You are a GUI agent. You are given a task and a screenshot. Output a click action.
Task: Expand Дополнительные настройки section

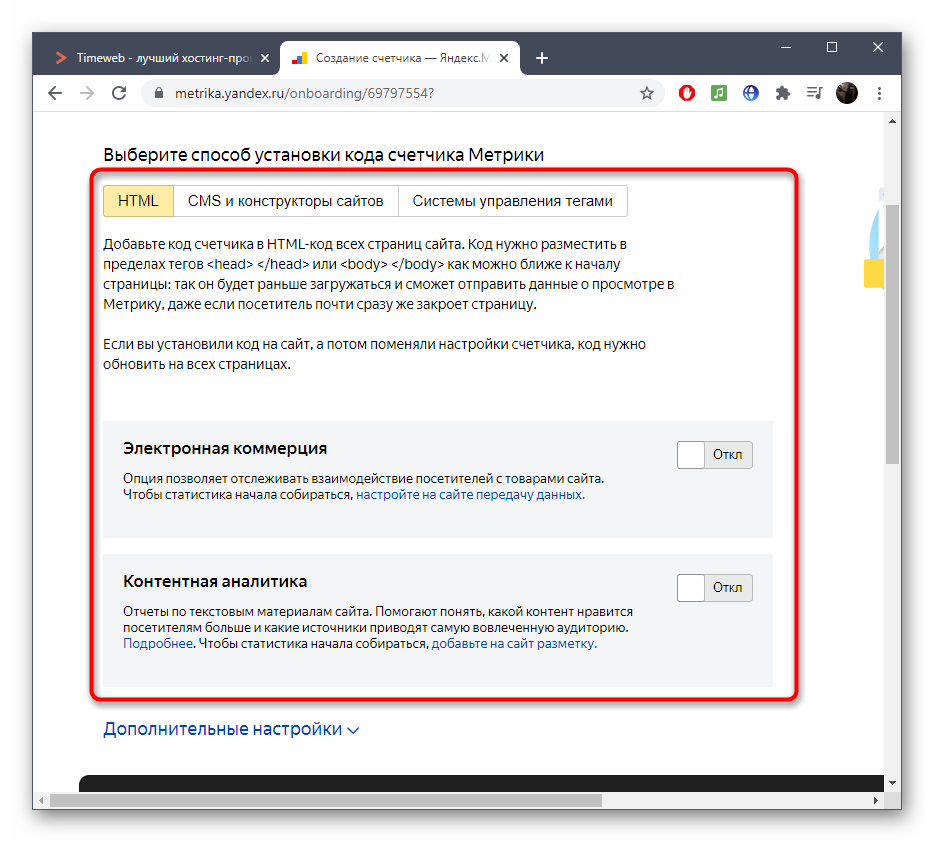point(231,729)
